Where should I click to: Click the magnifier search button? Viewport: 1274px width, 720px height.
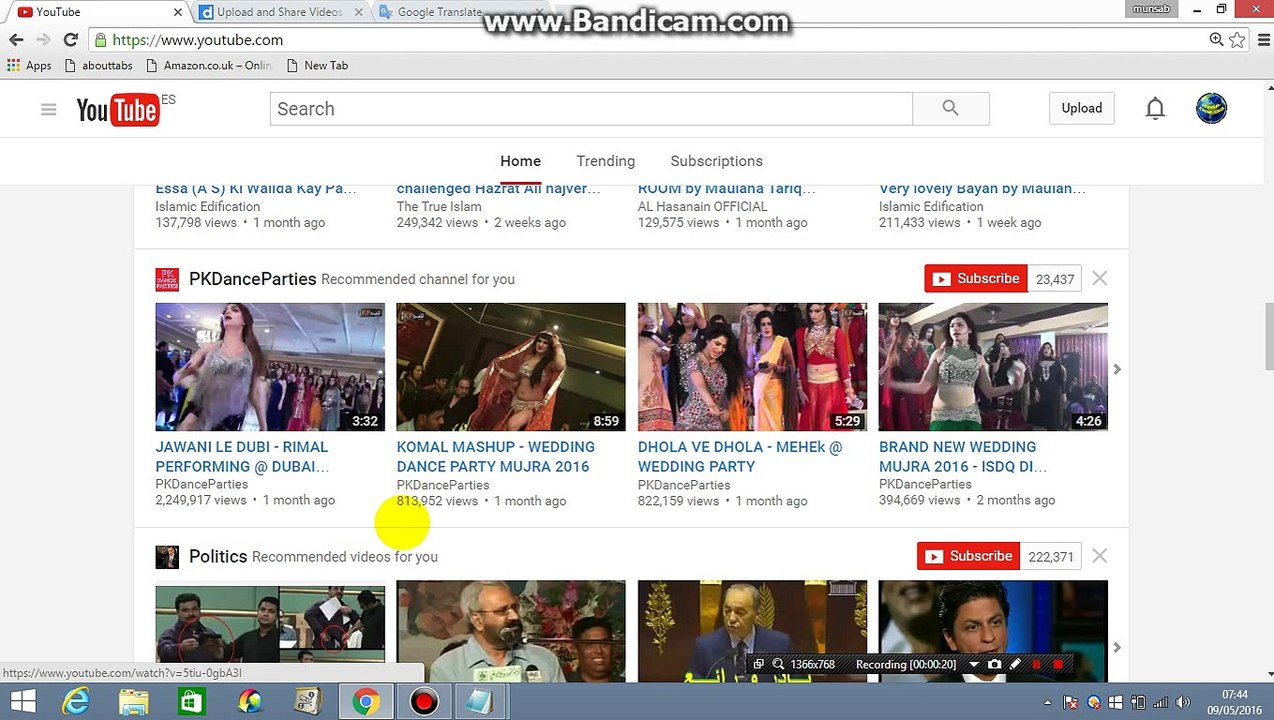click(950, 109)
